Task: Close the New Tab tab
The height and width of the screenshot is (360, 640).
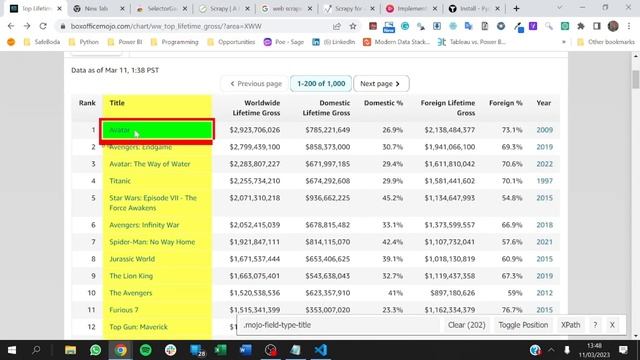Action: 122,8
